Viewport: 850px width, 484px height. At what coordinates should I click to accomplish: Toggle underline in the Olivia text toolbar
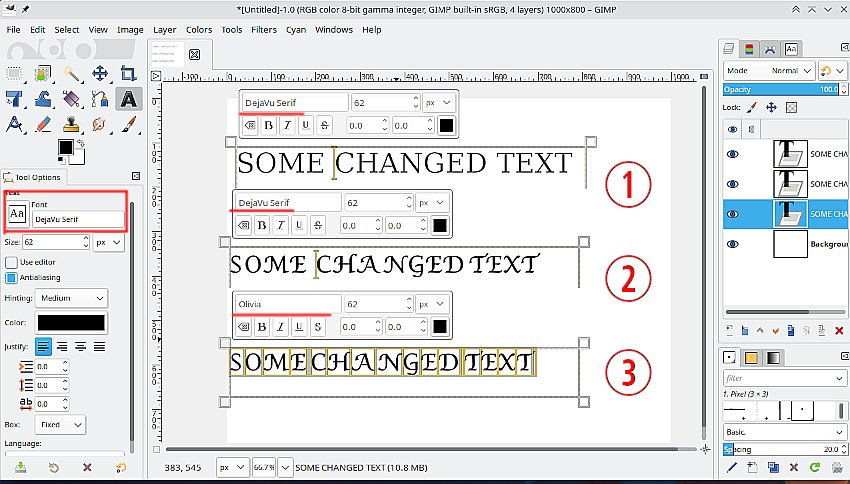299,327
